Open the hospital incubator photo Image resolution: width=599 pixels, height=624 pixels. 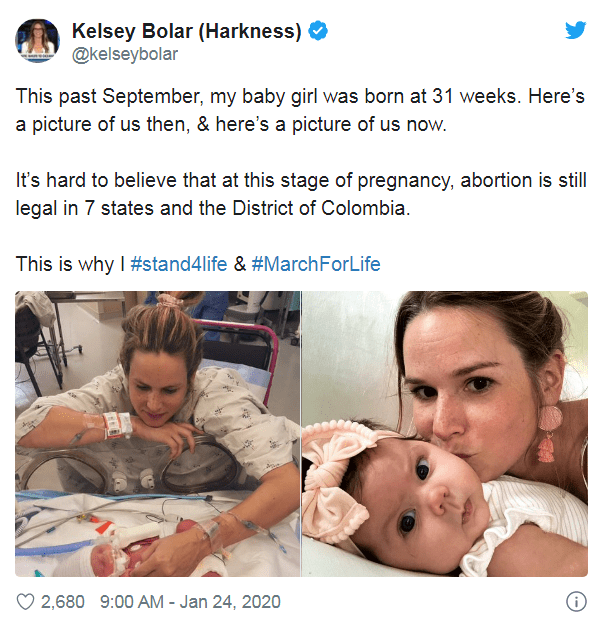pyautogui.click(x=158, y=434)
